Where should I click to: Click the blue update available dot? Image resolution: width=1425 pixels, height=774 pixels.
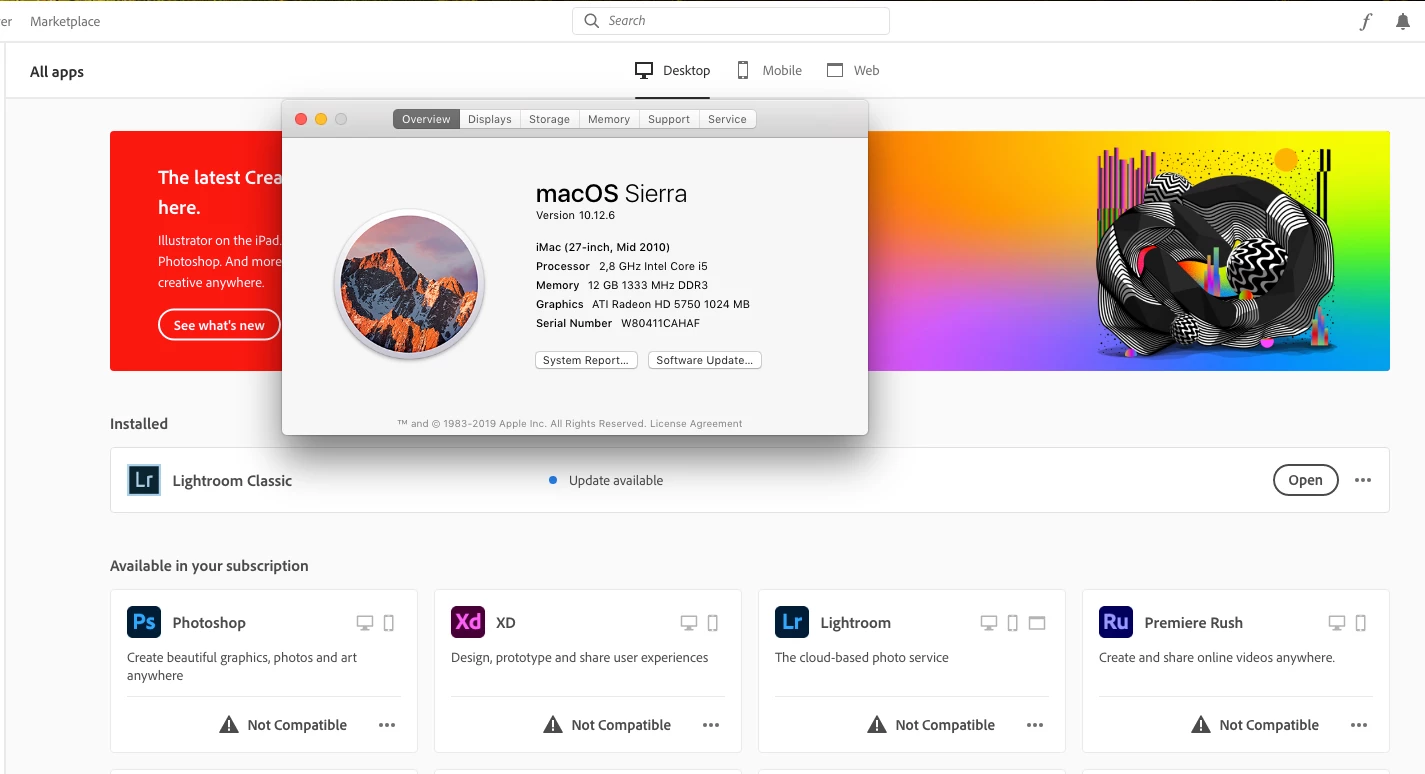pos(553,480)
